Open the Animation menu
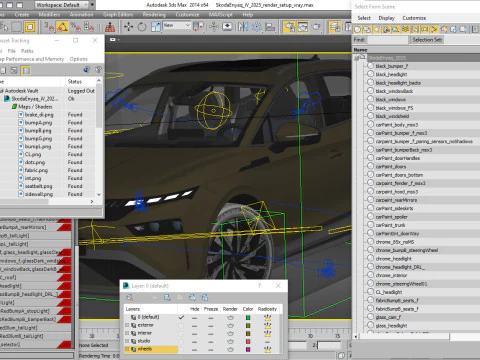This screenshot has height=360, width=480. pos(81,15)
